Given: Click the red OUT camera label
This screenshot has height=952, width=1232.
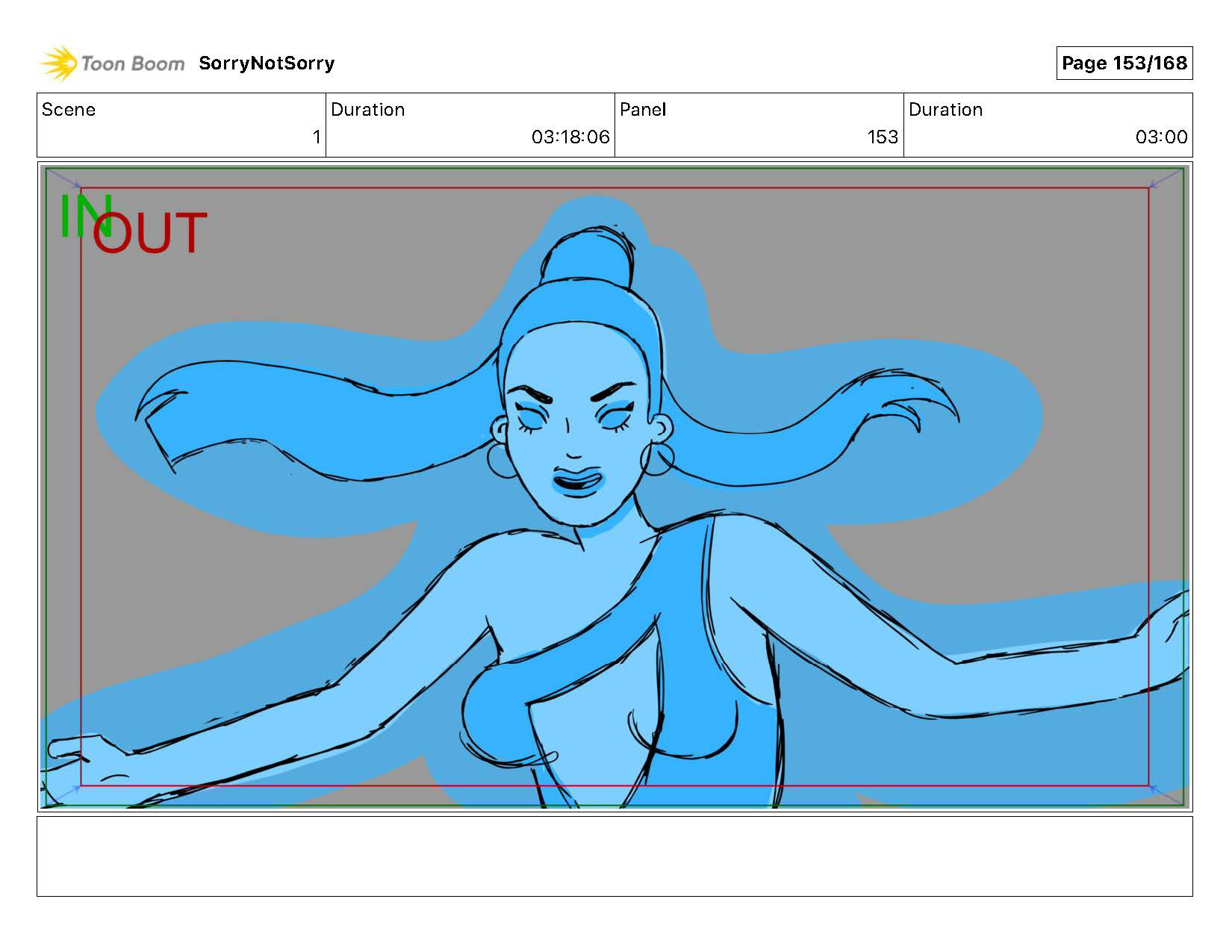Looking at the screenshot, I should (x=149, y=233).
